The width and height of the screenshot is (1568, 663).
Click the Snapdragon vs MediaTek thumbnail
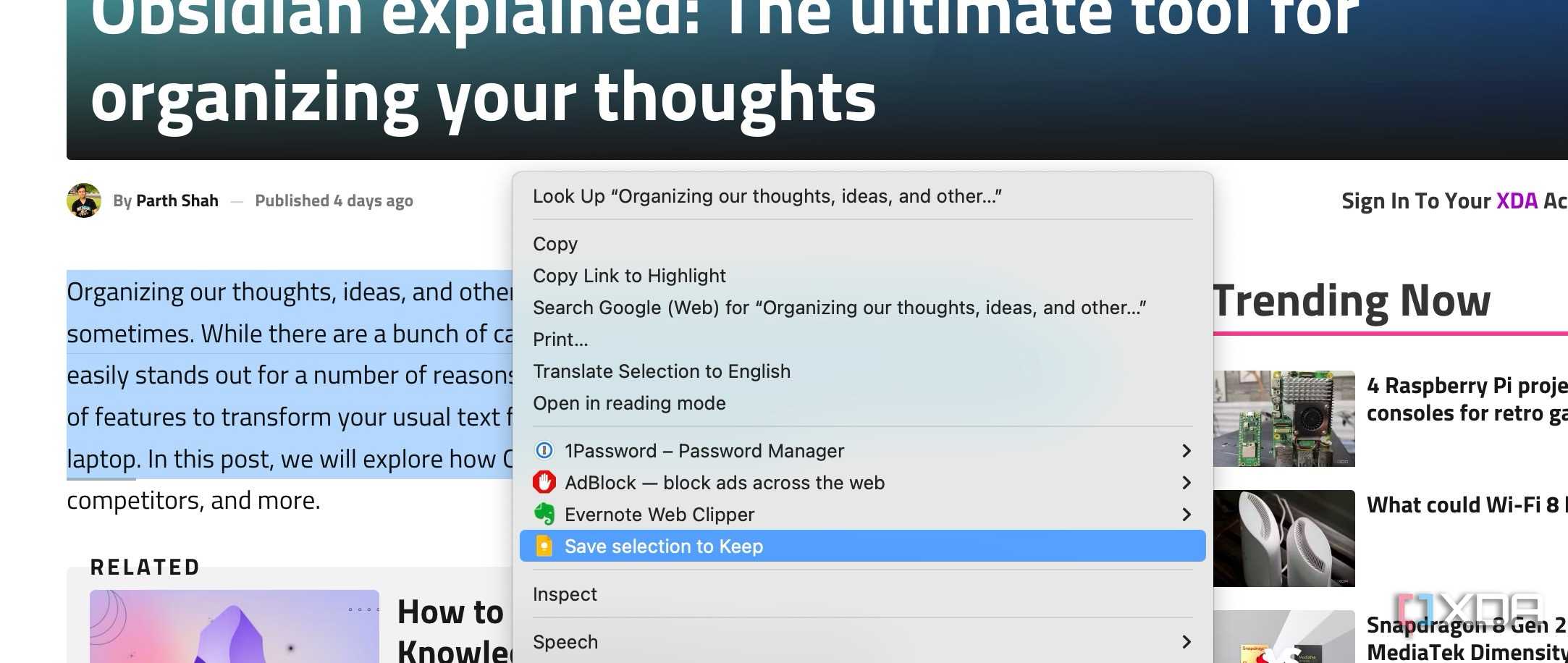(x=1284, y=637)
